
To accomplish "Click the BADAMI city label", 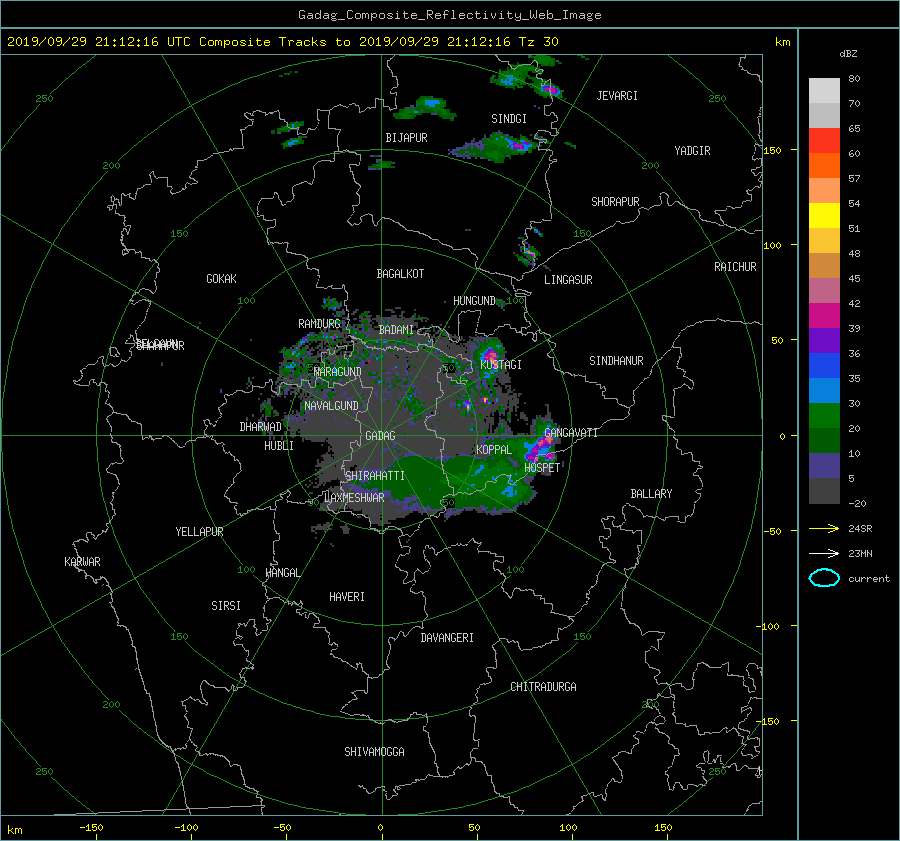I will 396,330.
